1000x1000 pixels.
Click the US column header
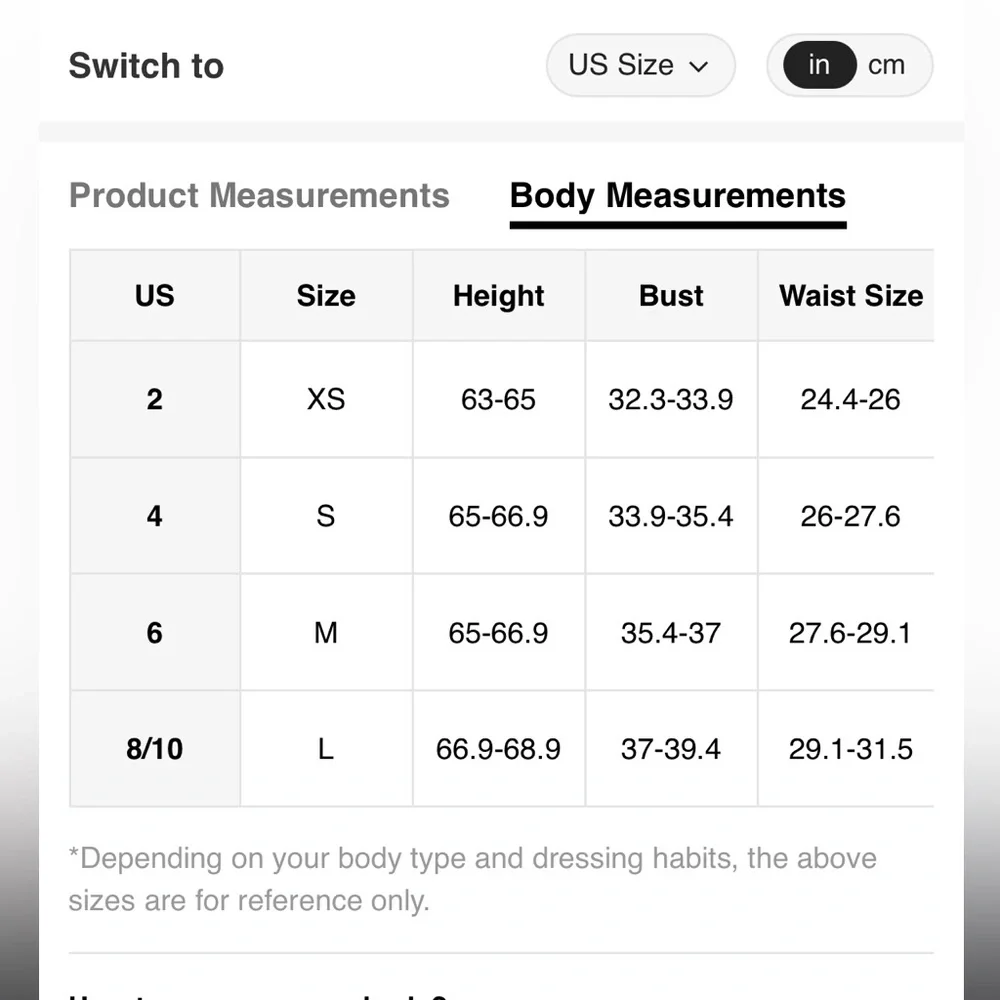click(x=154, y=296)
